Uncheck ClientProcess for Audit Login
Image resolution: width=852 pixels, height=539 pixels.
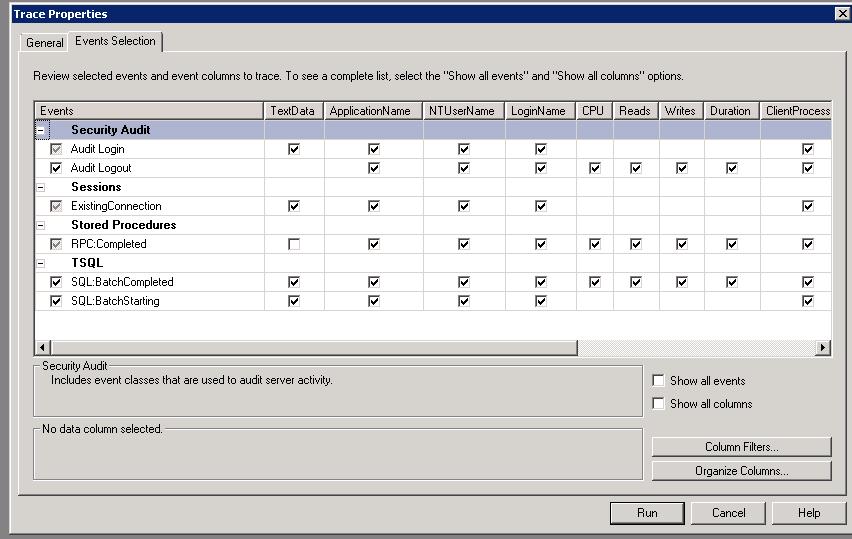pos(808,149)
